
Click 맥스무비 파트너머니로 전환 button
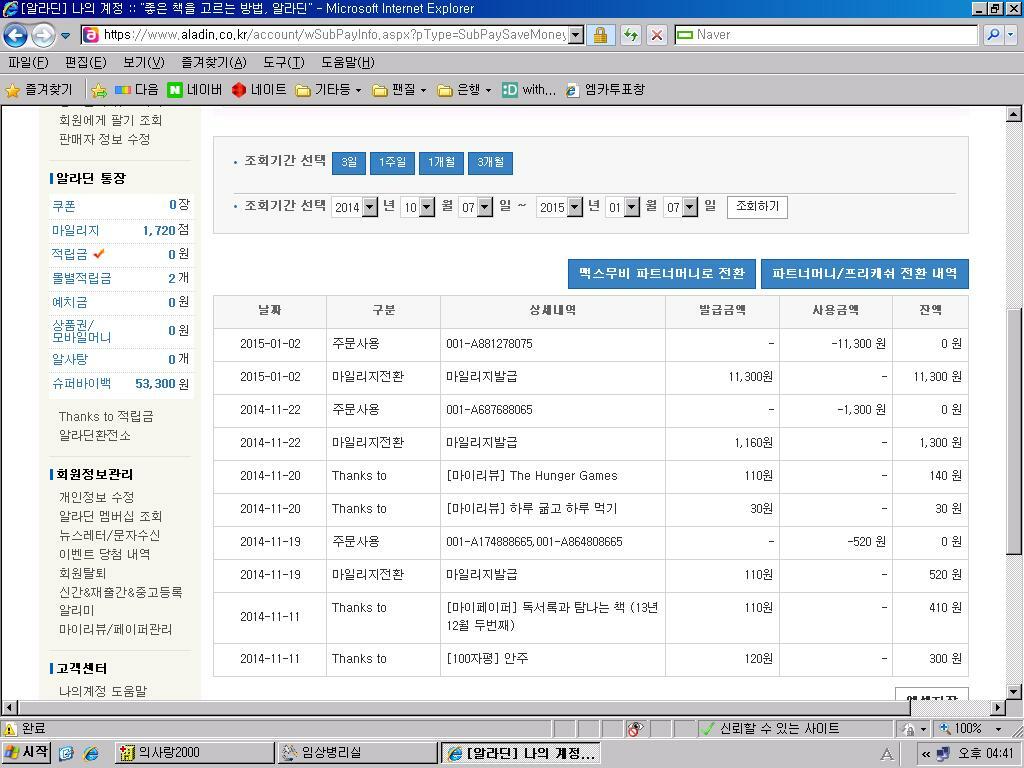(x=662, y=274)
